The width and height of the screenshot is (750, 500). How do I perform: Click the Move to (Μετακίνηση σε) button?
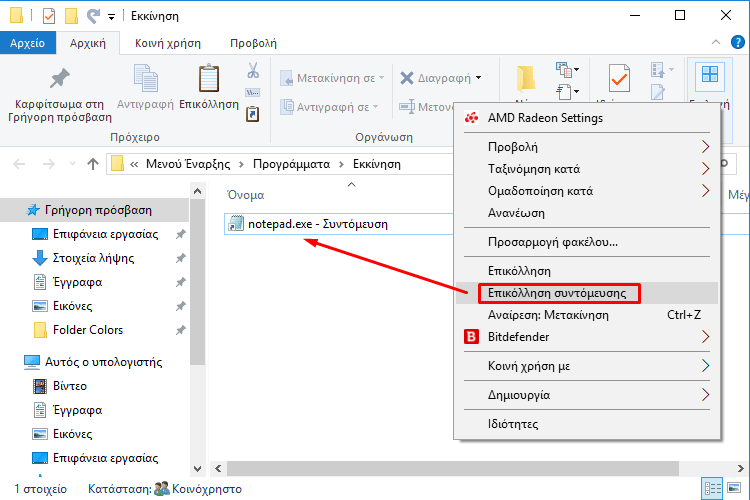click(x=332, y=78)
